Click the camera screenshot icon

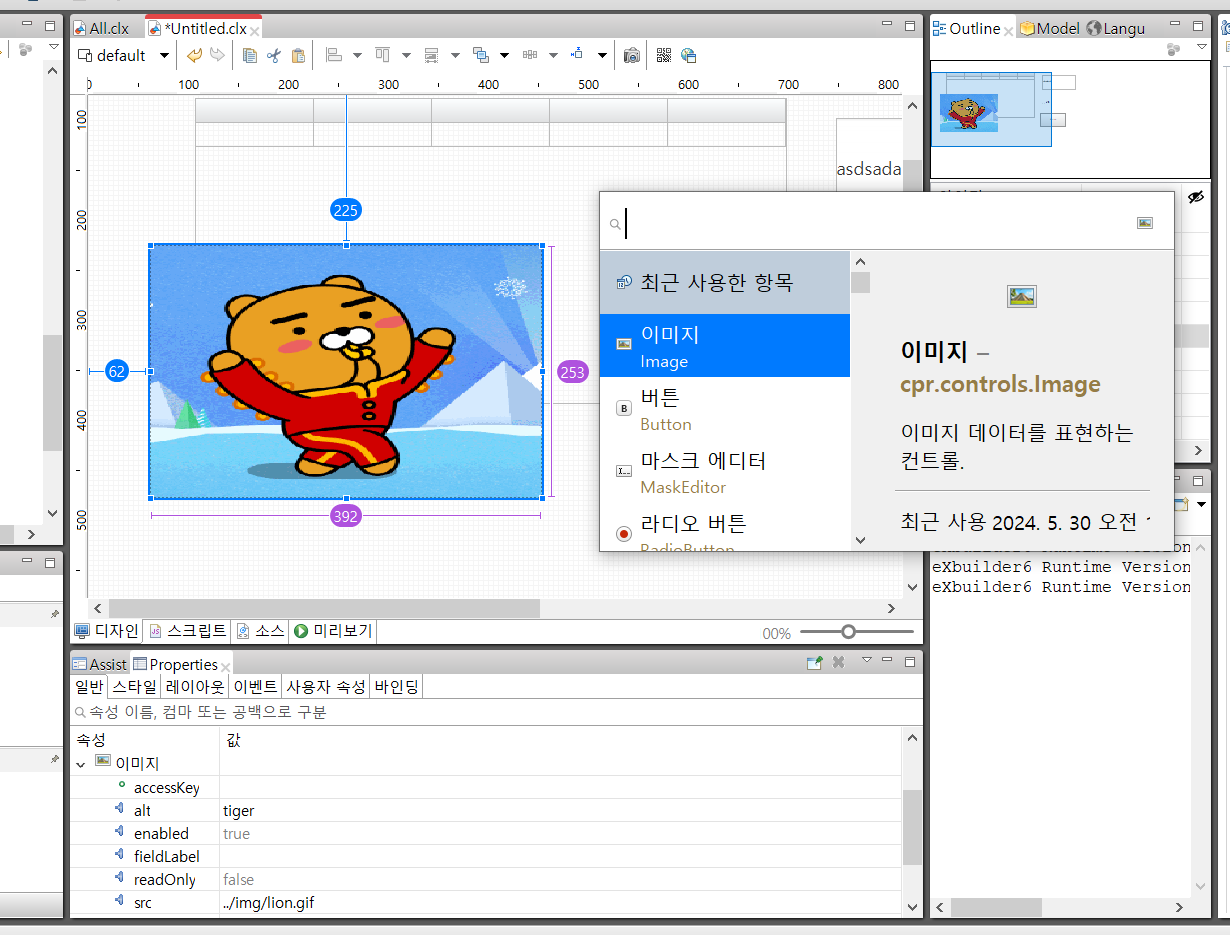click(631, 55)
